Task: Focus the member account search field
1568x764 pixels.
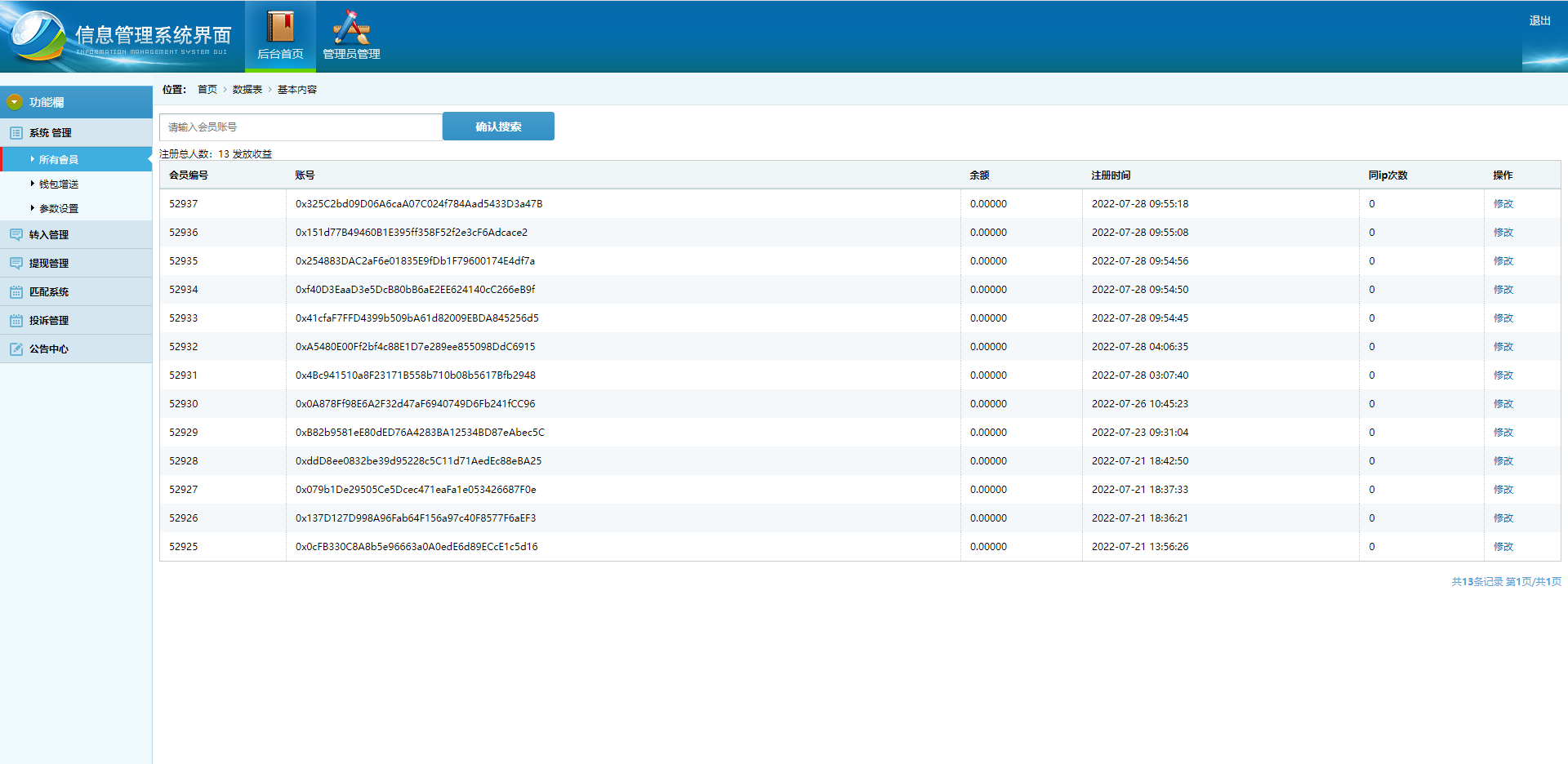Action: (x=301, y=127)
